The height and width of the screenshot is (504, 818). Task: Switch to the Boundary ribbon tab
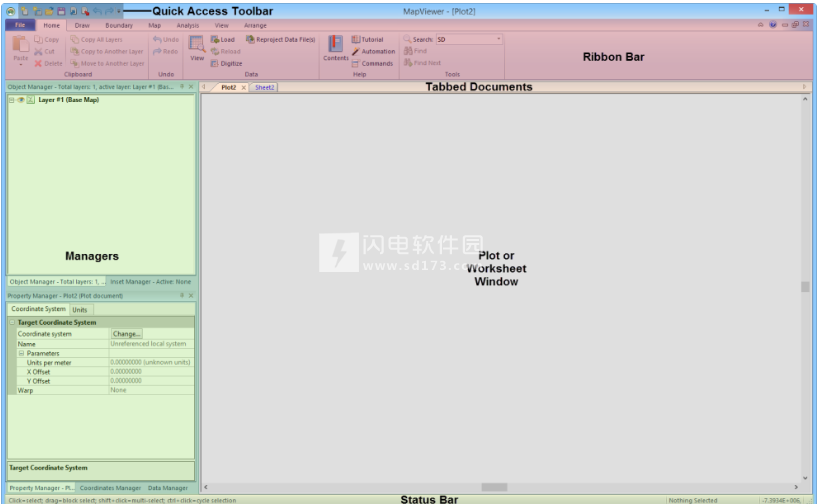[x=119, y=26]
